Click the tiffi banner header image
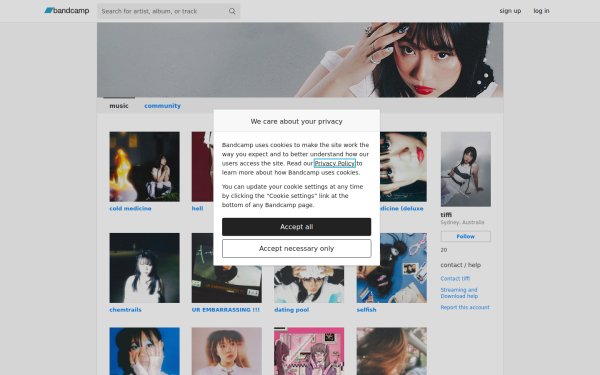600x375 pixels. click(300, 60)
